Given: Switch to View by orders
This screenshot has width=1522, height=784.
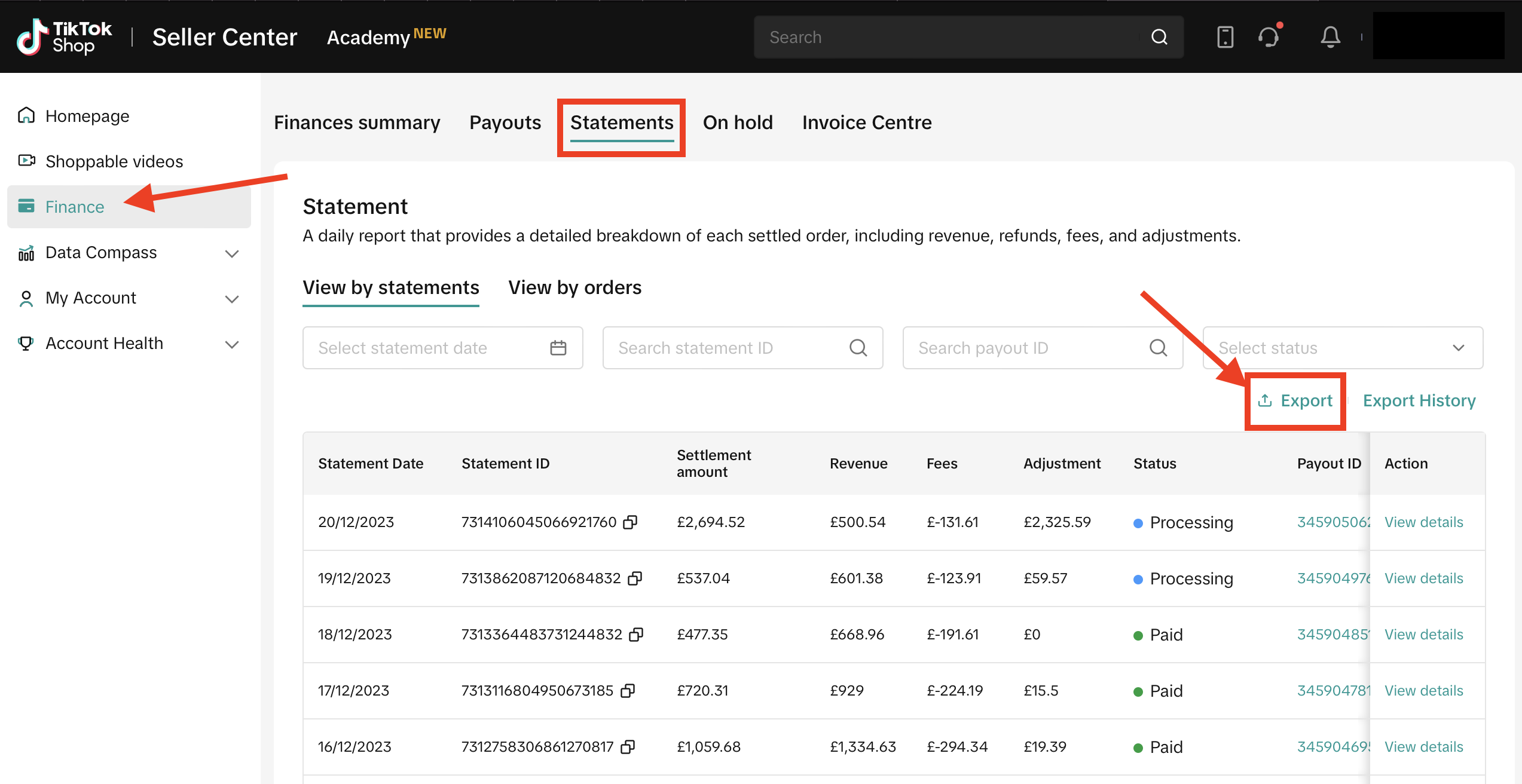Looking at the screenshot, I should 574,287.
